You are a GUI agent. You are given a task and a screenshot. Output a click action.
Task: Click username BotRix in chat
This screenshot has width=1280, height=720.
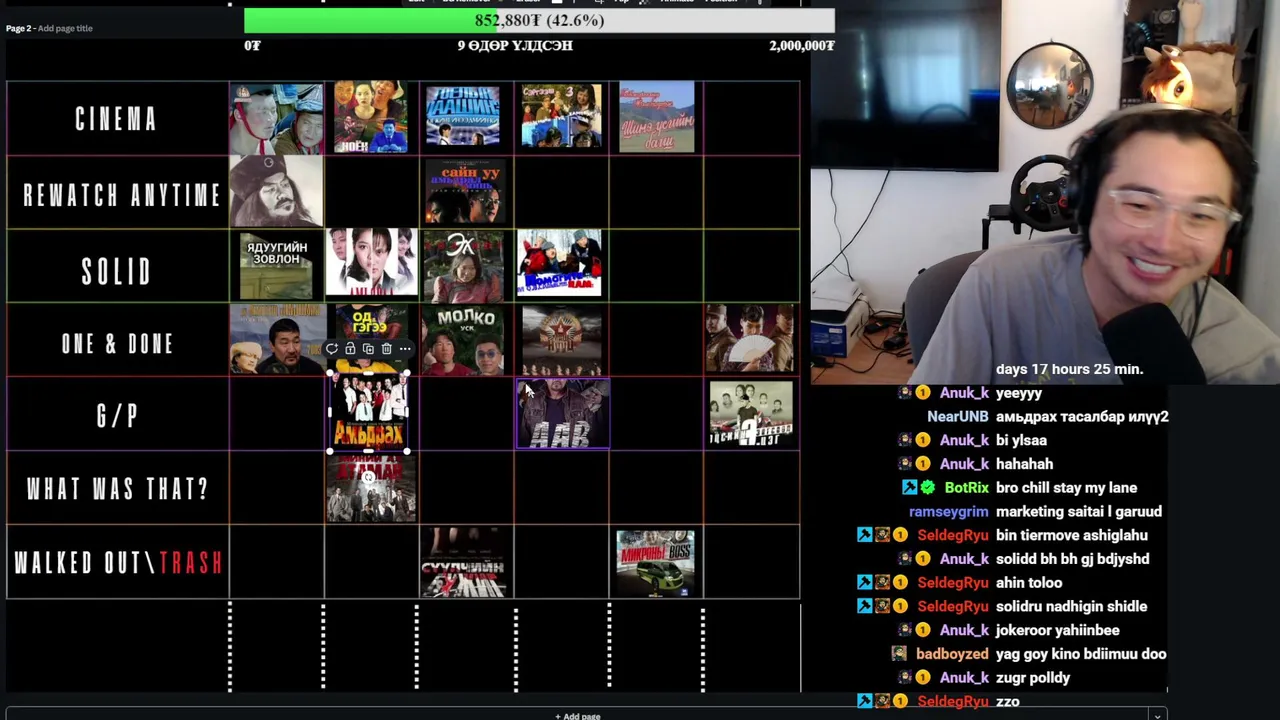pyautogui.click(x=966, y=487)
